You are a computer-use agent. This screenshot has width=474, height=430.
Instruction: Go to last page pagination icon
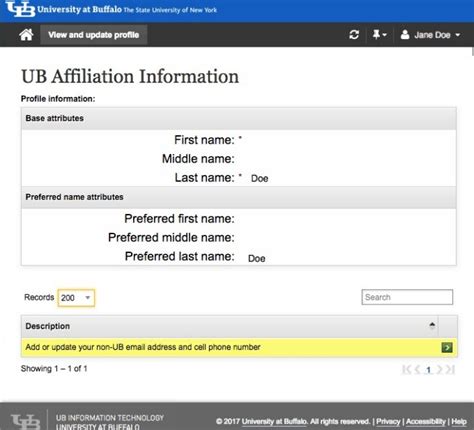click(450, 369)
